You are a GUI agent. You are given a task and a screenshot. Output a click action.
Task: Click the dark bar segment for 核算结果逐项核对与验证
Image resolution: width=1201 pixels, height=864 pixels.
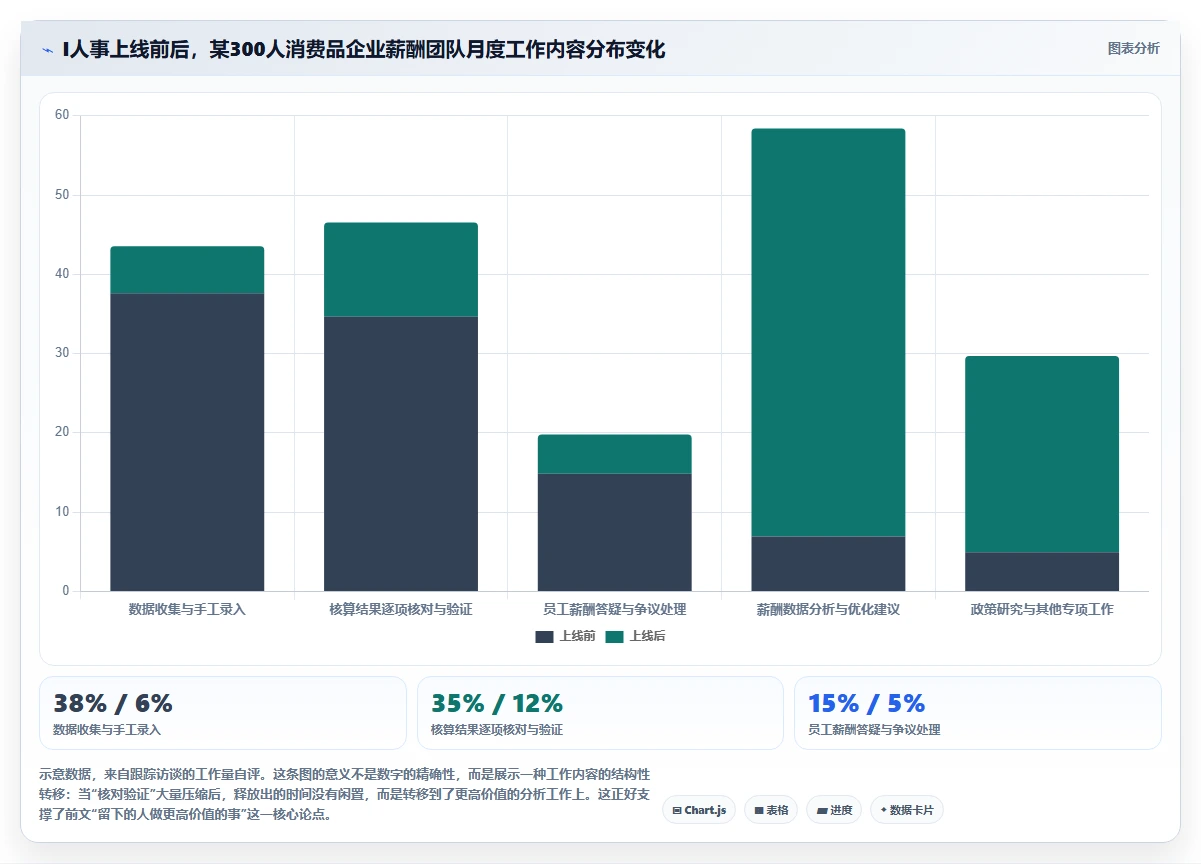click(x=401, y=454)
